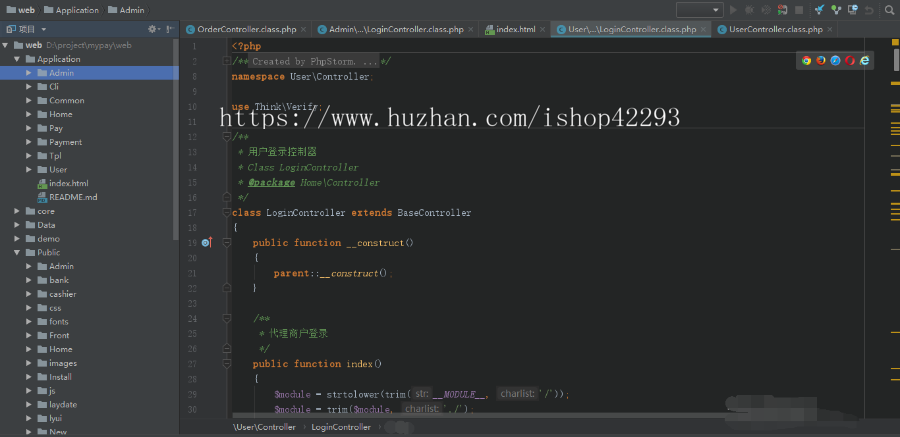Select the laydate folder in tree
This screenshot has width=900, height=437.
click(x=57, y=405)
